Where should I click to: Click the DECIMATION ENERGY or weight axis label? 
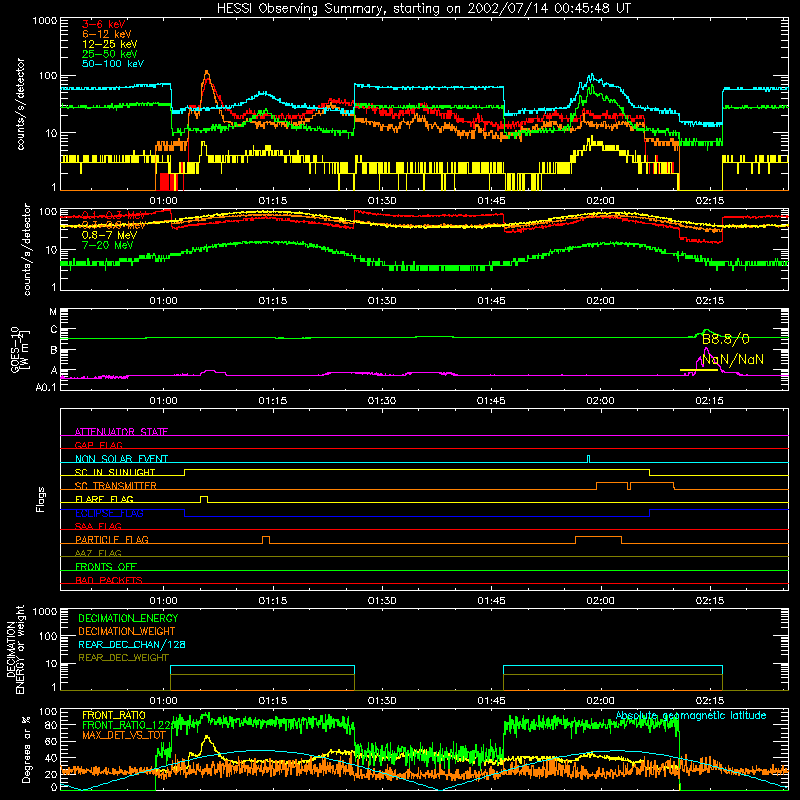[x=15, y=650]
